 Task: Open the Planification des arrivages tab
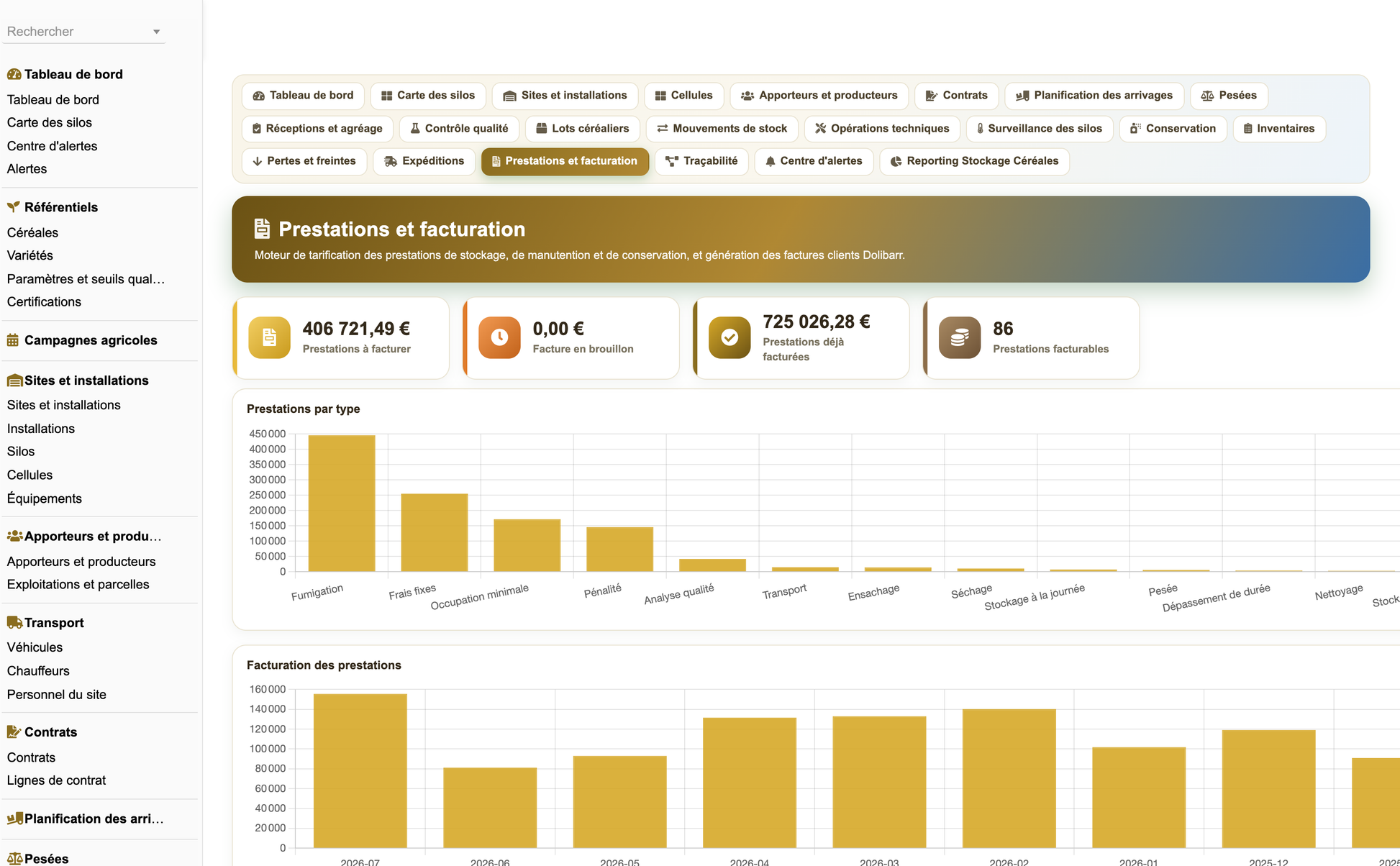point(1094,96)
